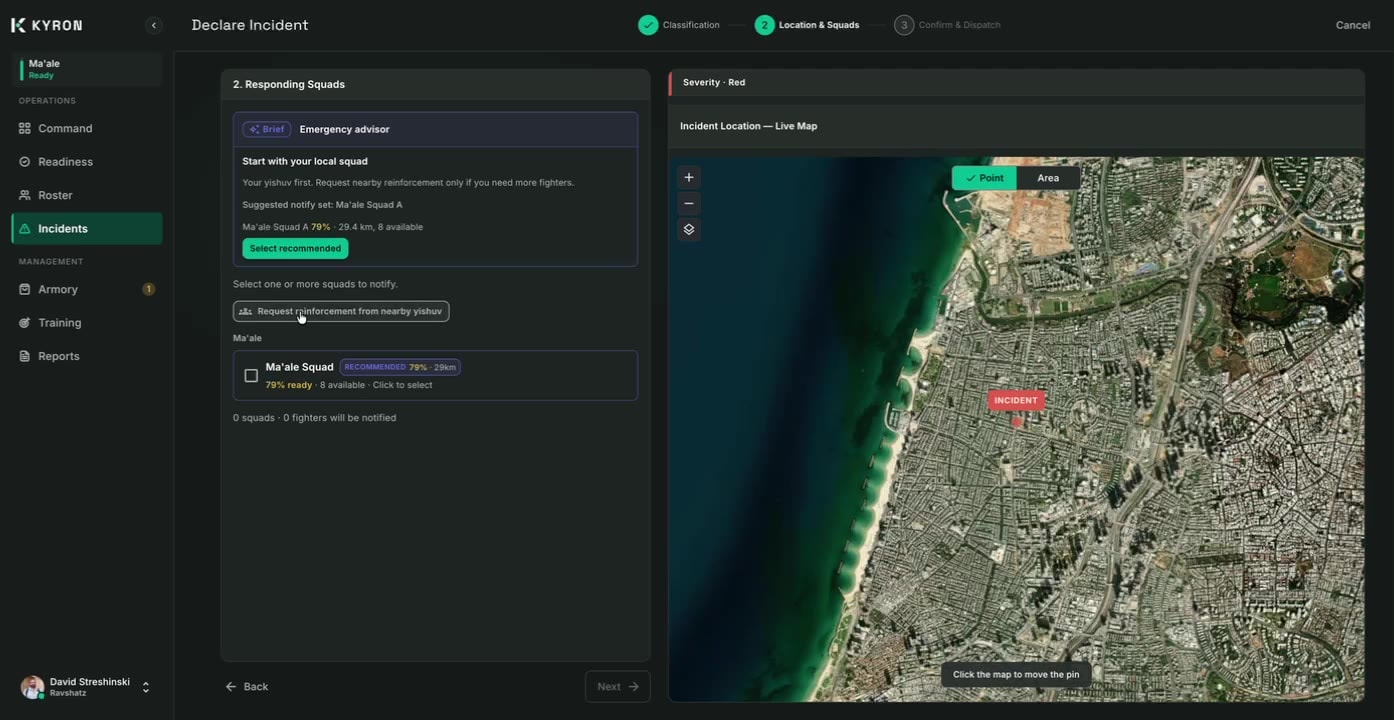The width and height of the screenshot is (1394, 720).
Task: Zoom out on the live map
Action: click(x=689, y=204)
